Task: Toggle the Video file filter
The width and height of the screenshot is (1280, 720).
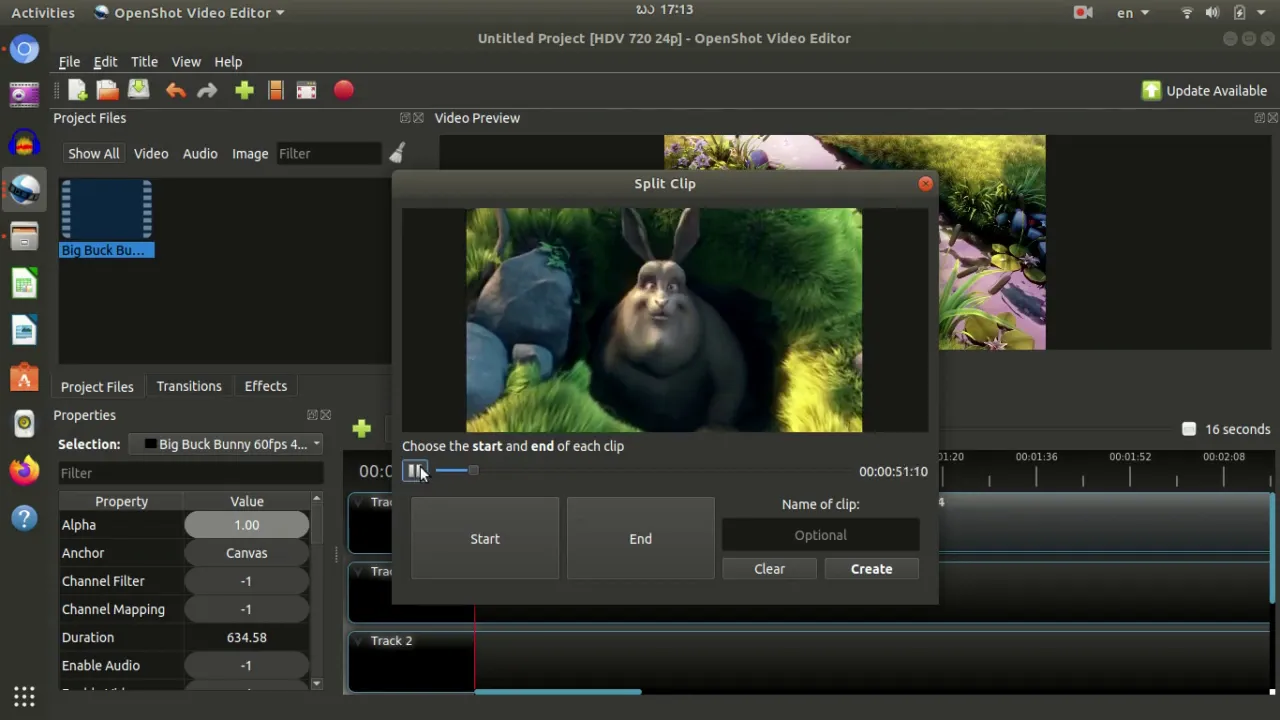Action: click(x=151, y=153)
